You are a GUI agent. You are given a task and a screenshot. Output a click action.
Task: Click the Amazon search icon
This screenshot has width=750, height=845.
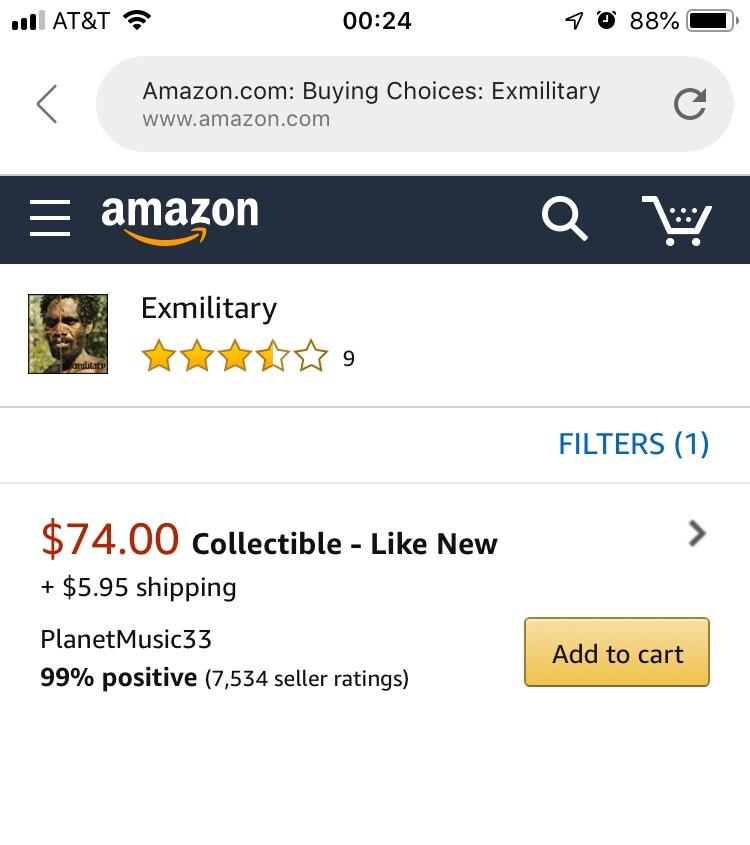(x=563, y=219)
